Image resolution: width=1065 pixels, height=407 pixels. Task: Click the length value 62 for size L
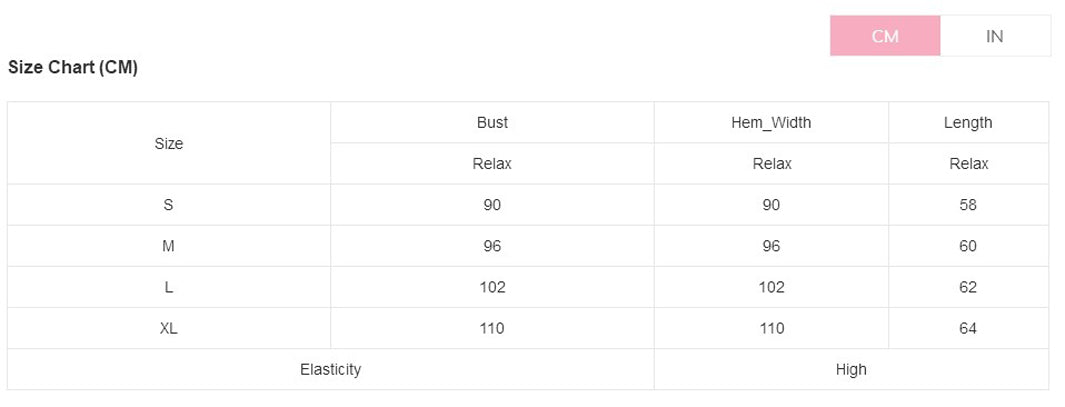pos(968,287)
